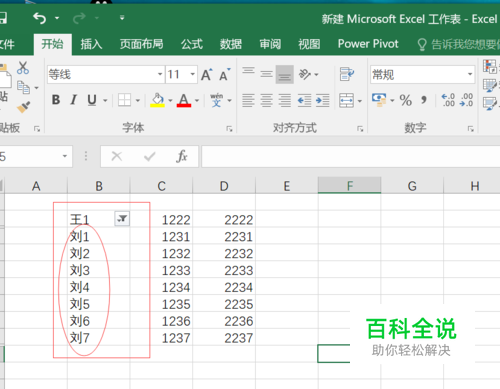Open number dialog launcher in 数字 group
500x389 pixels.
click(470, 129)
